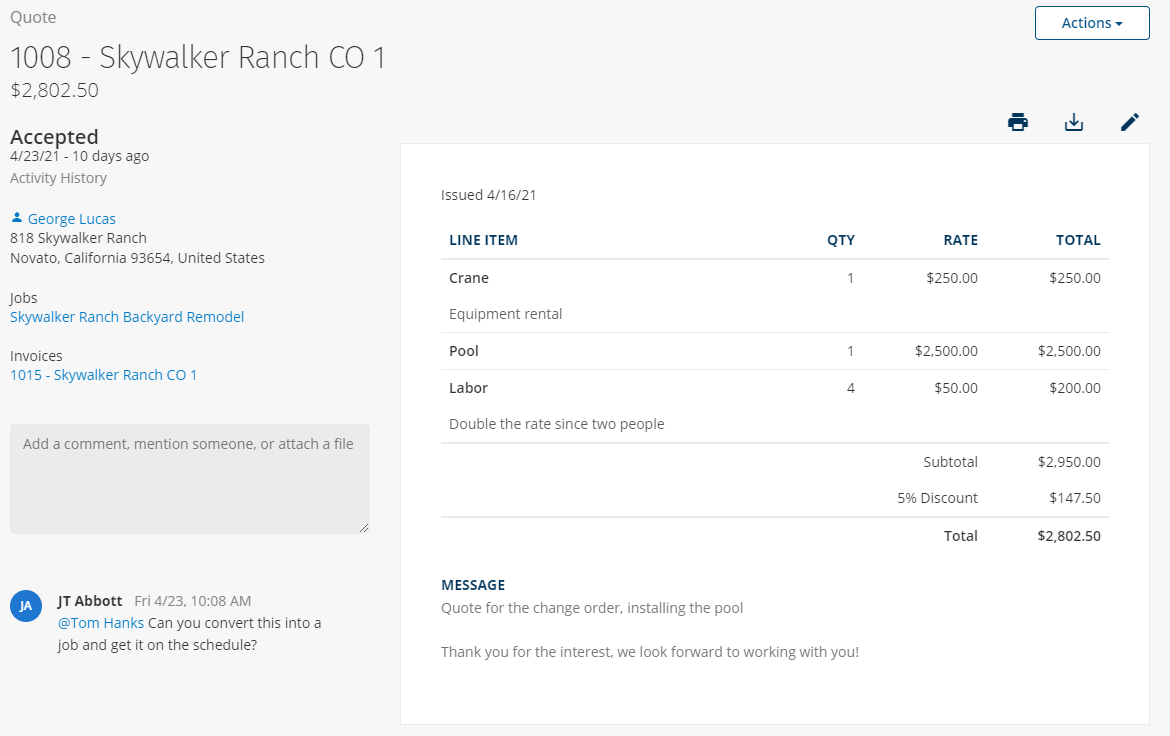Edit the quote via the pencil icon
The width and height of the screenshot is (1170, 736).
coord(1130,123)
